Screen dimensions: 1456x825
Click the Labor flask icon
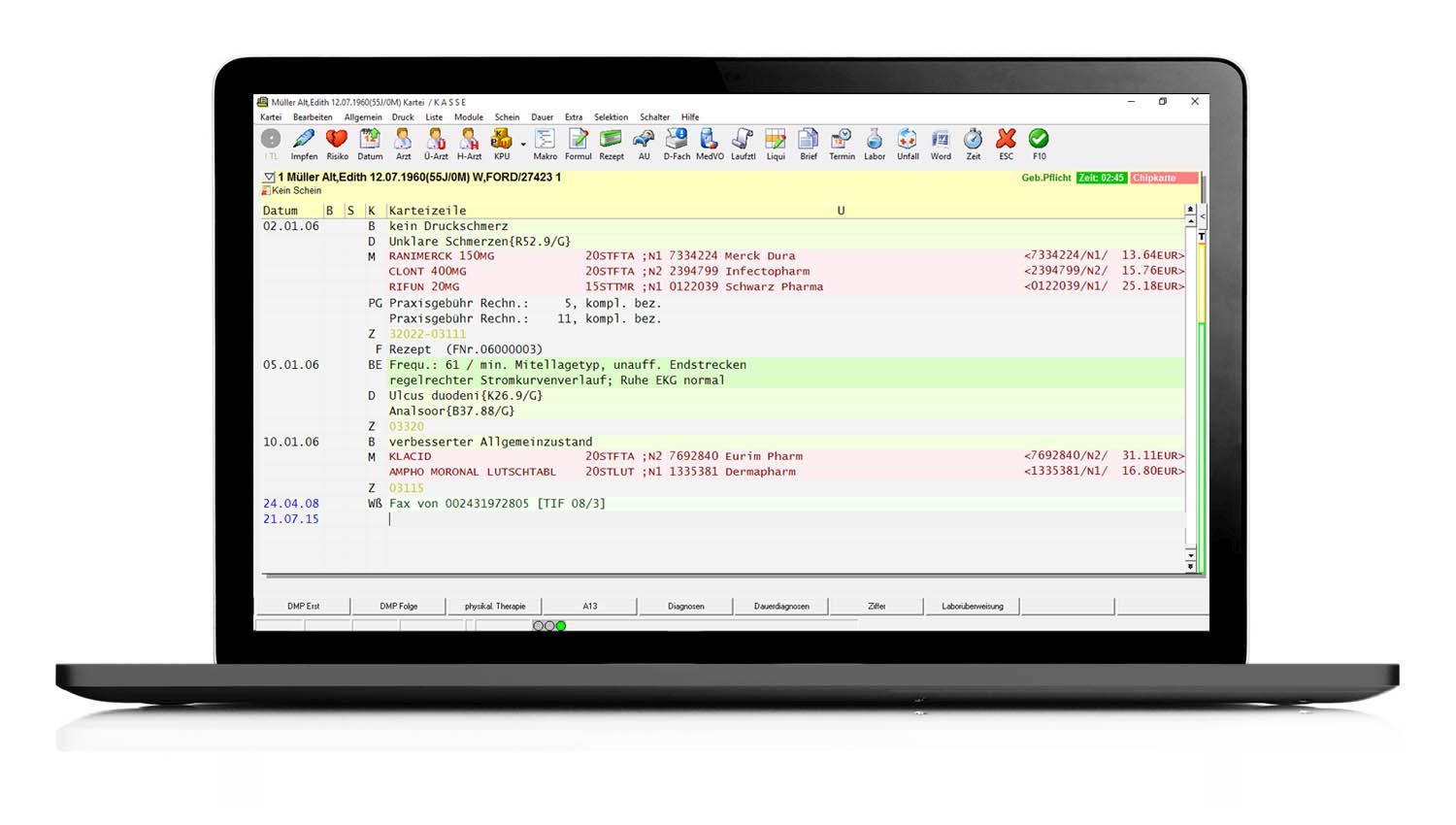pyautogui.click(x=875, y=140)
